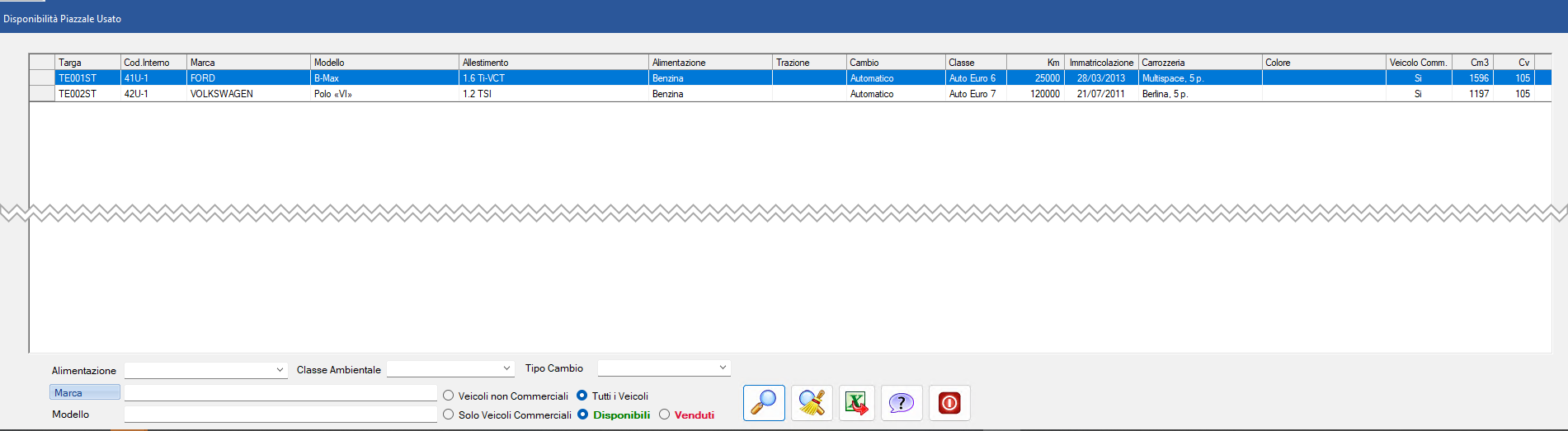Click the magnifying glass search icon

764,403
